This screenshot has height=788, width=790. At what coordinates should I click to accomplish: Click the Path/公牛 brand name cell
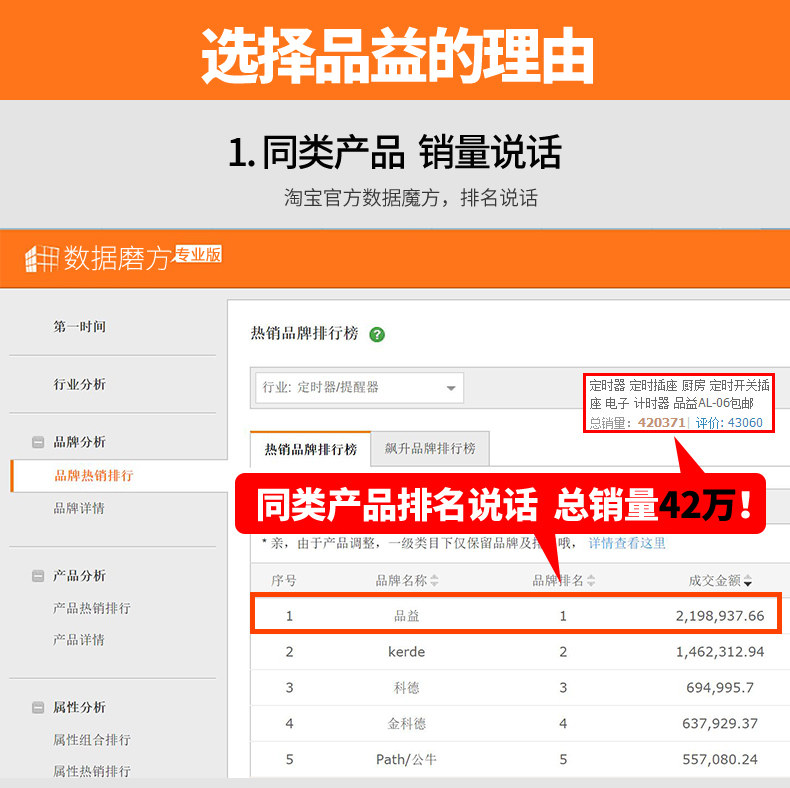(x=407, y=759)
